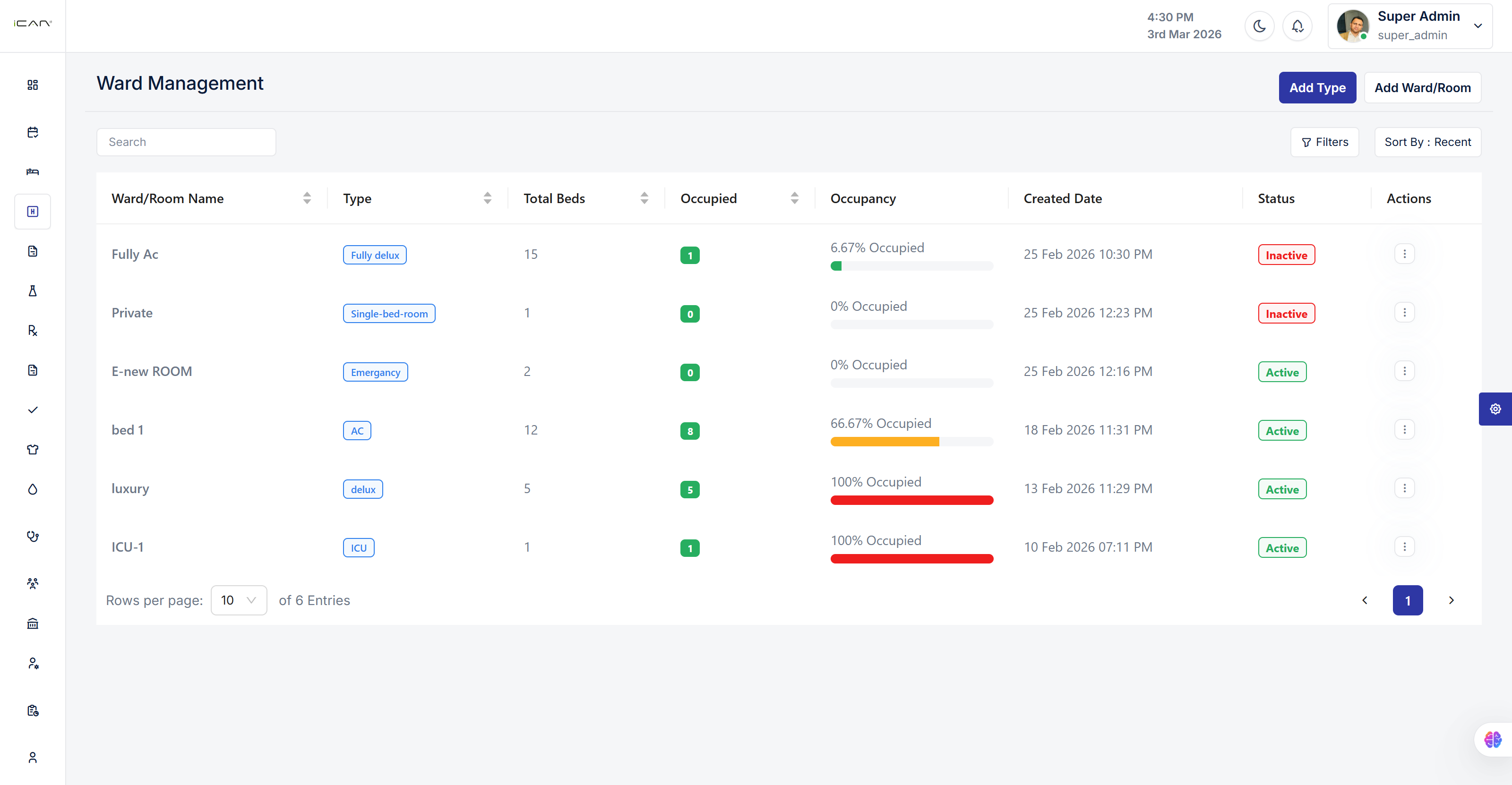
Task: Click the bed 1 occupancy progress bar
Action: pos(911,442)
